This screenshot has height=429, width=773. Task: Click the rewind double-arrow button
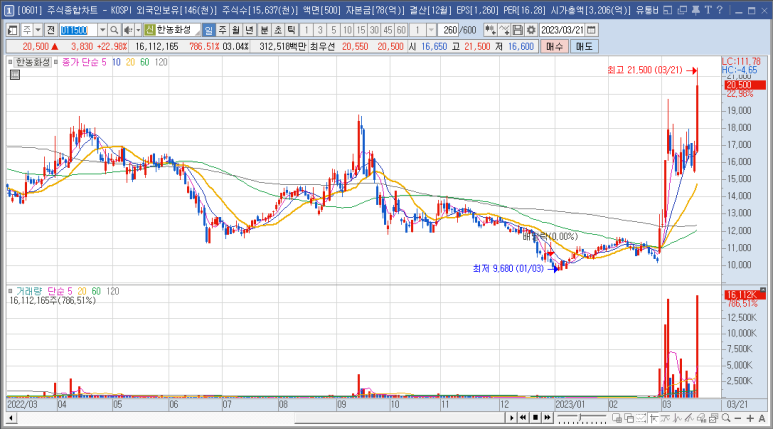click(x=523, y=418)
